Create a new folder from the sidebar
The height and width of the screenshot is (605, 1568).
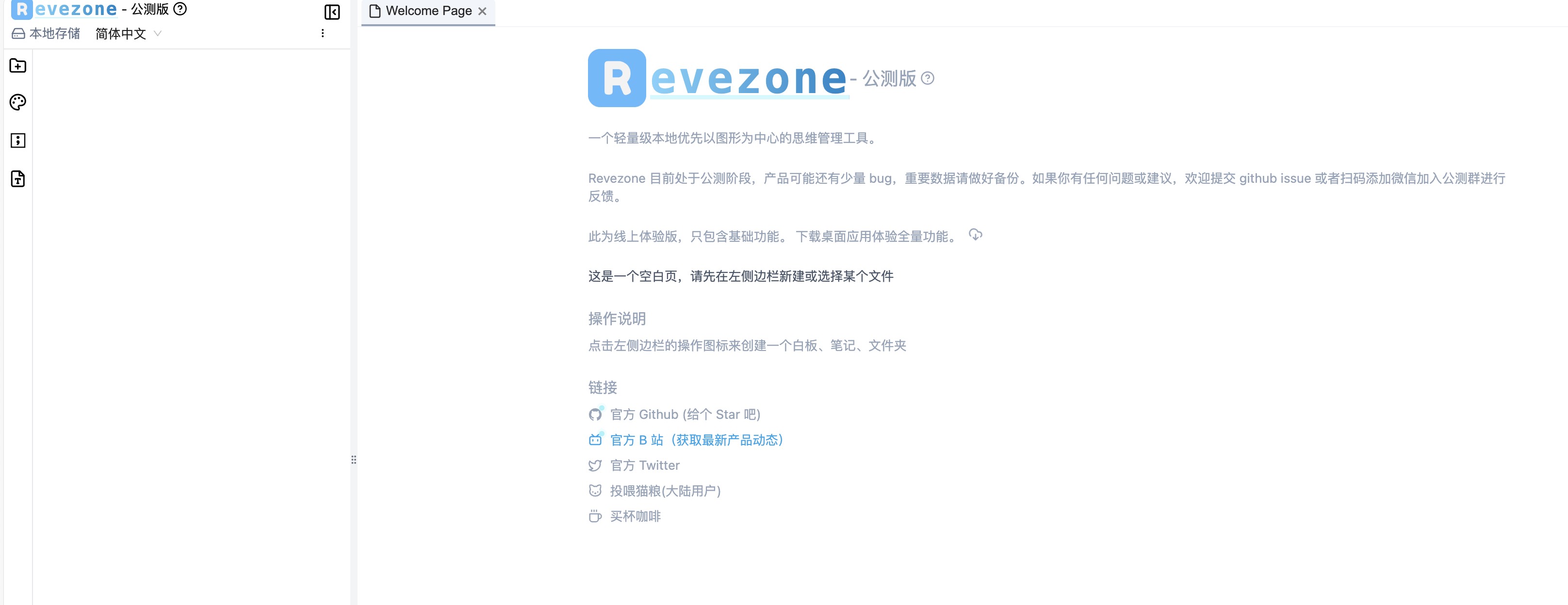[17, 65]
